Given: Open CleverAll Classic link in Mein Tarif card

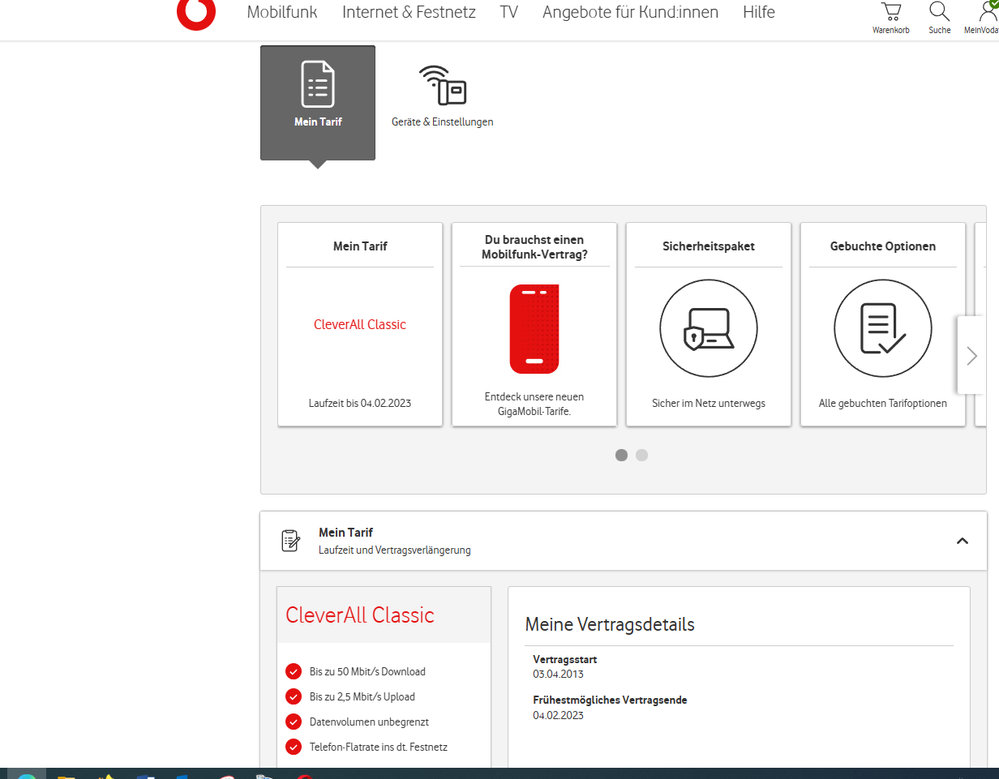Looking at the screenshot, I should [x=359, y=324].
